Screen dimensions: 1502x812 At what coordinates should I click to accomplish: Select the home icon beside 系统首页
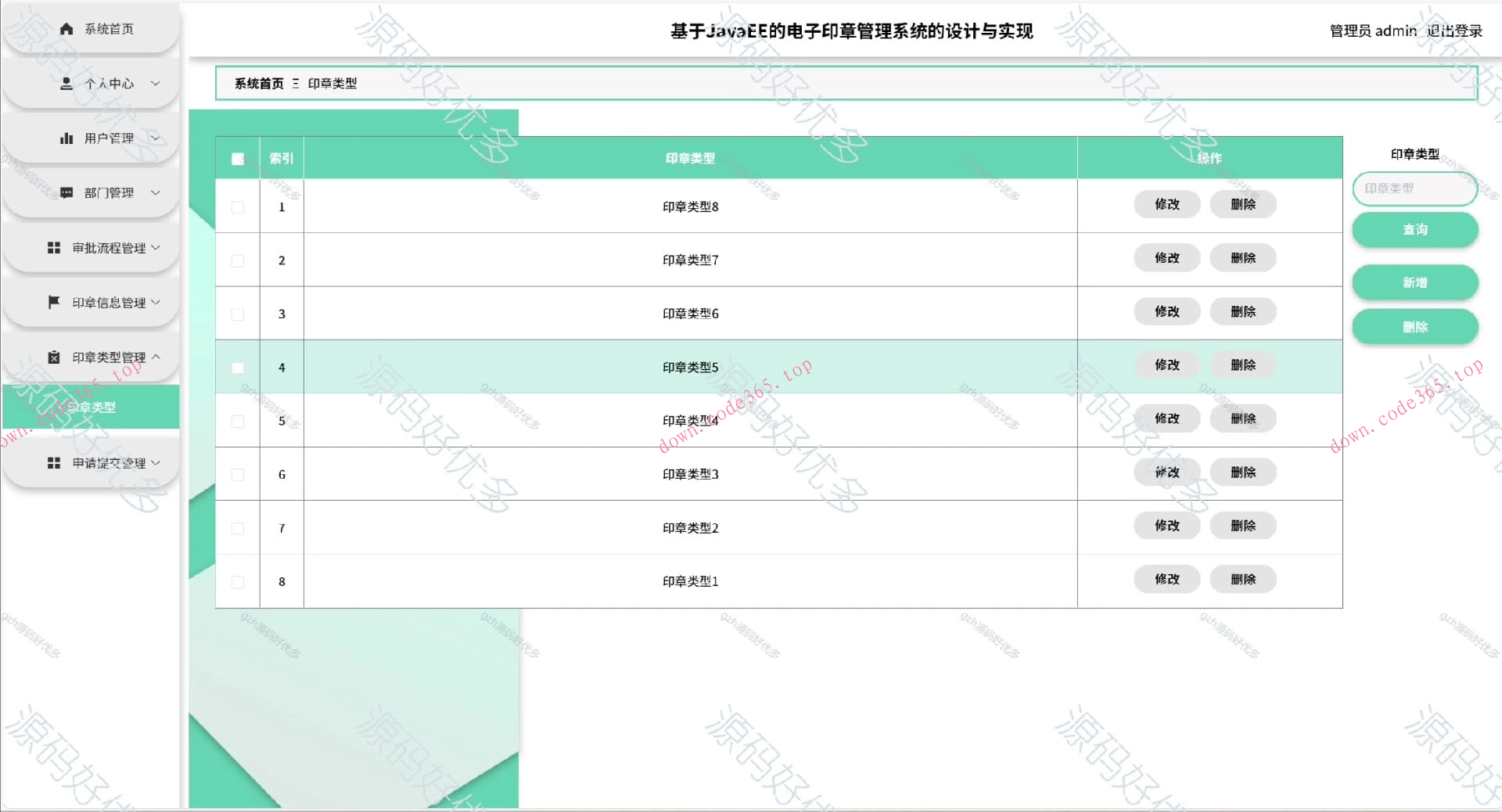coord(66,29)
